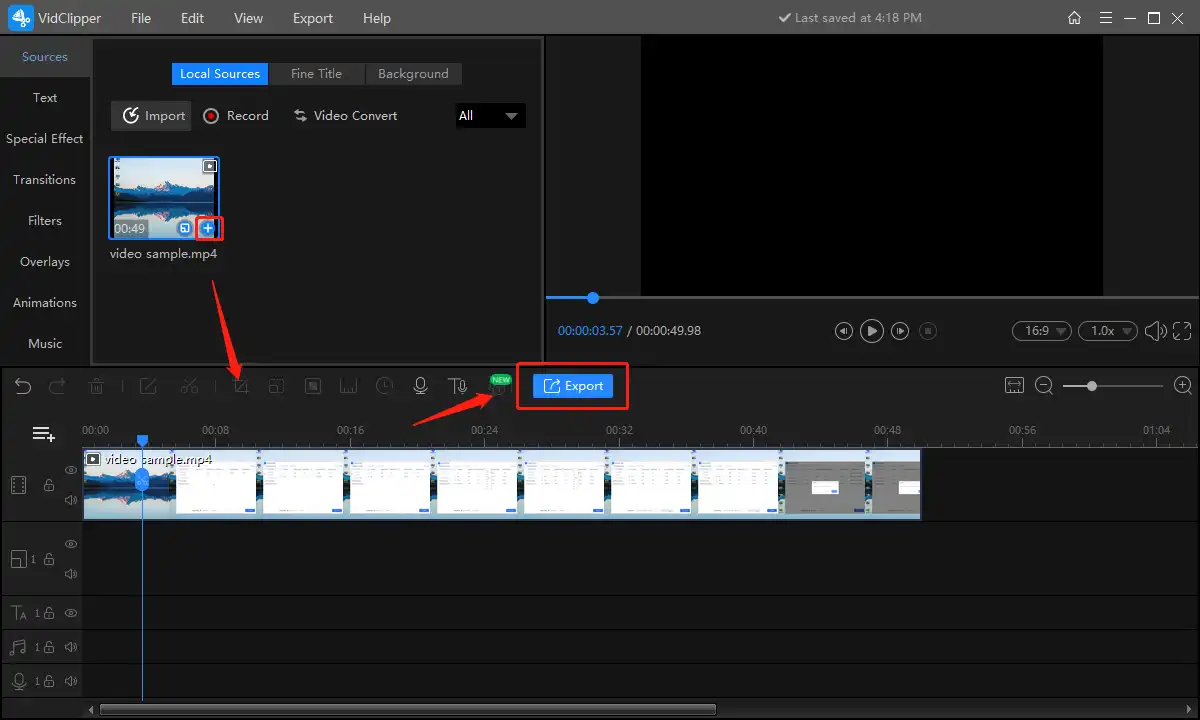This screenshot has height=720, width=1200.
Task: Switch to the Fine Title tab
Action: [316, 74]
